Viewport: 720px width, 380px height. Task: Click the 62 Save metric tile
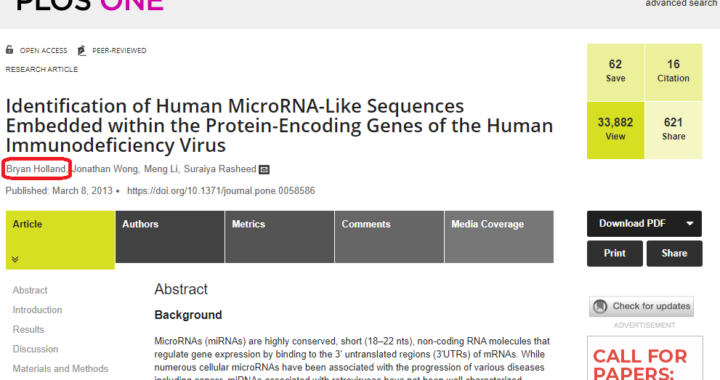[615, 72]
